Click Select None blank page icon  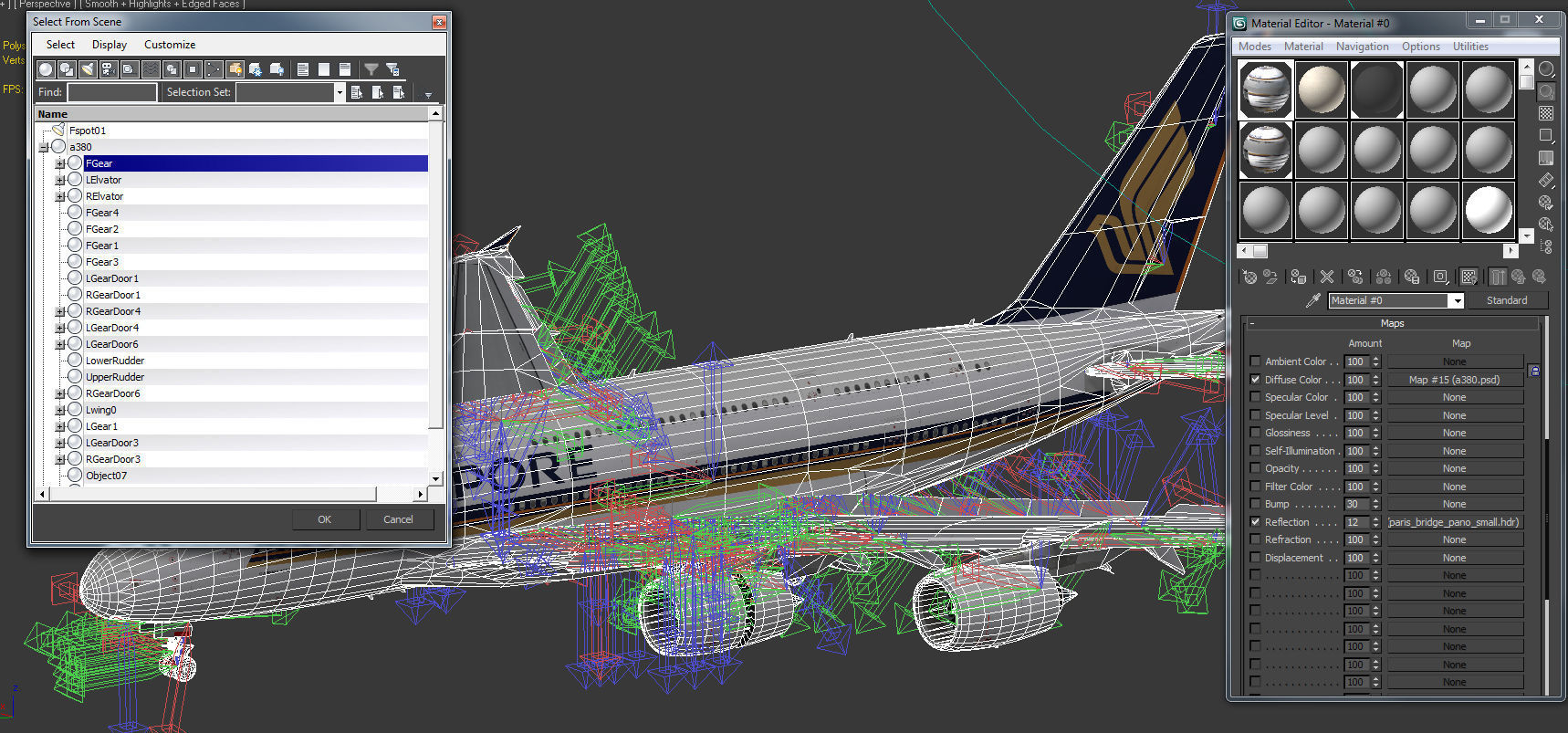[324, 69]
